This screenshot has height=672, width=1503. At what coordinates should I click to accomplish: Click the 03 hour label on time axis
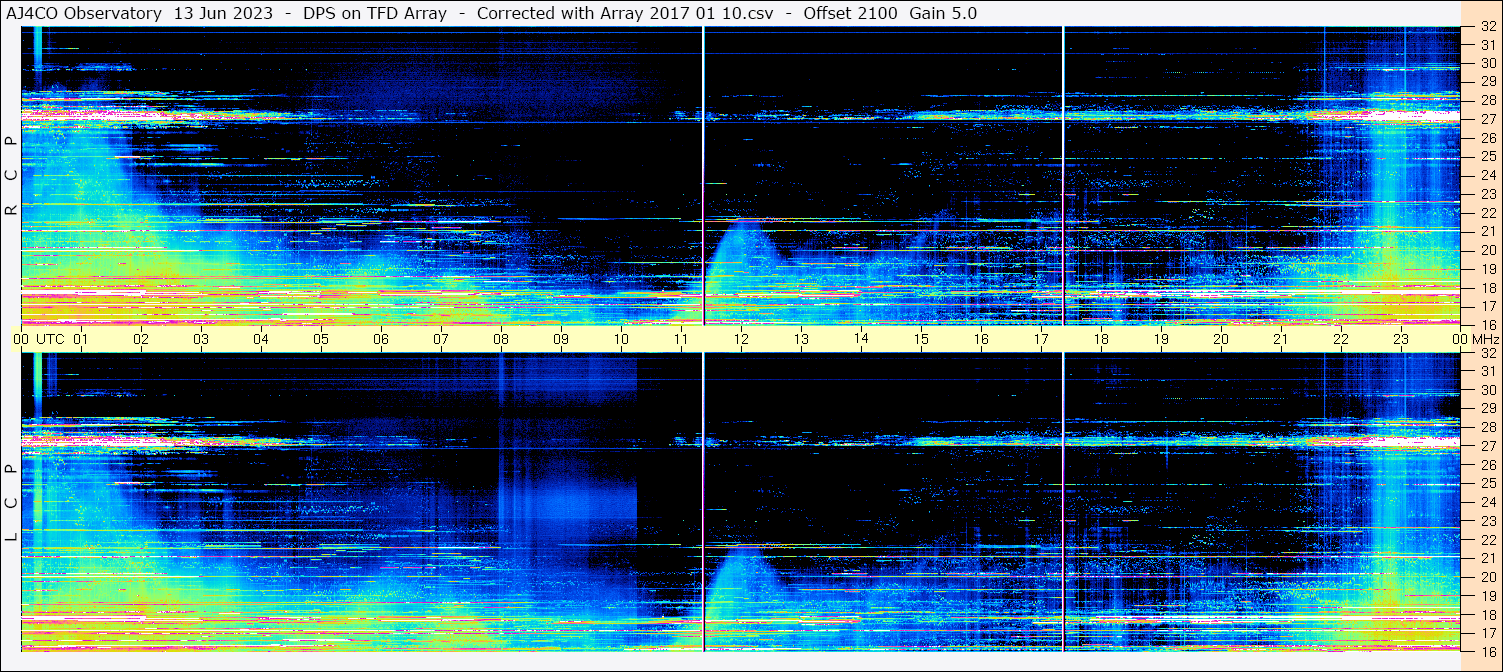point(201,339)
